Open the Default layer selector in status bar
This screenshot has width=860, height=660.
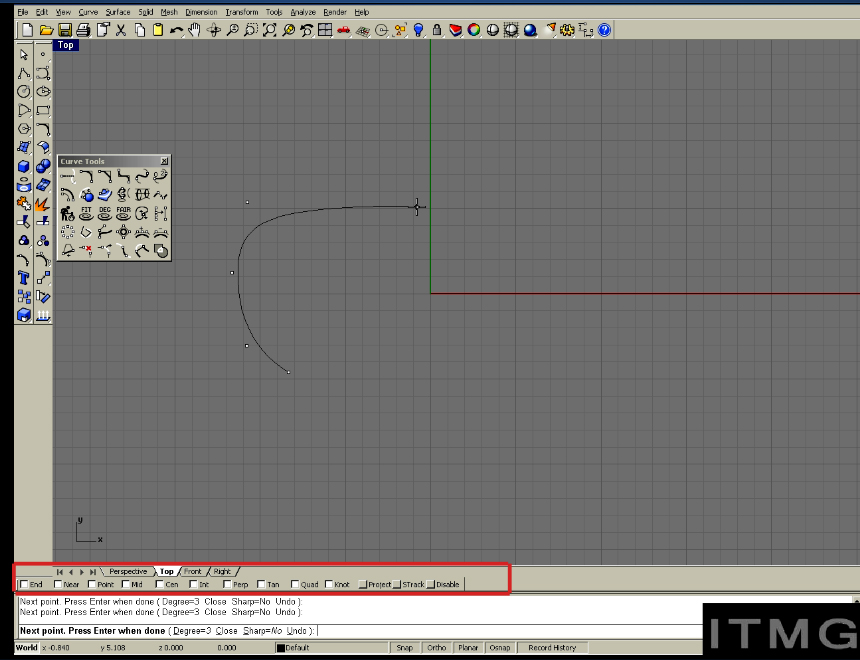tap(331, 648)
